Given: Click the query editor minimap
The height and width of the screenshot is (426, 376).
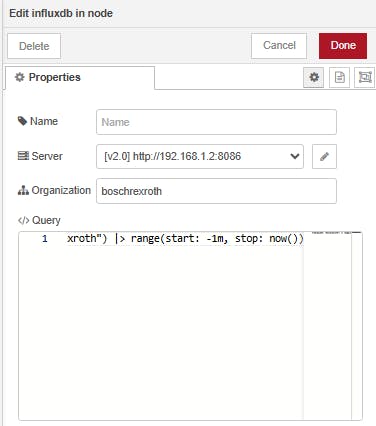Looking at the screenshot, I should 327,325.
